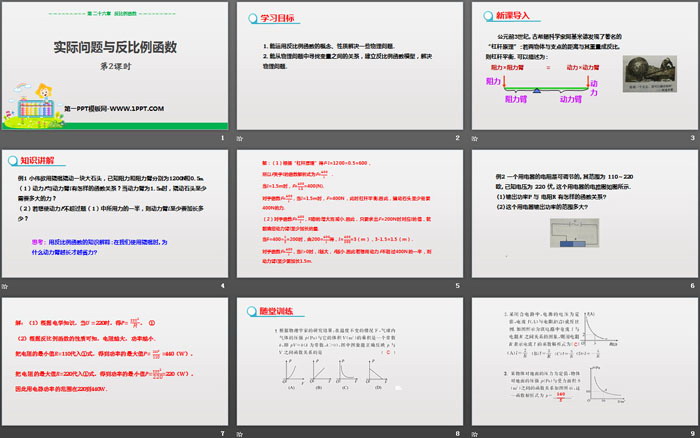Image resolution: width=700 pixels, height=438 pixels.
Task: Click the 阻力×阻力臂 formula box on slide 3
Action: point(521,70)
